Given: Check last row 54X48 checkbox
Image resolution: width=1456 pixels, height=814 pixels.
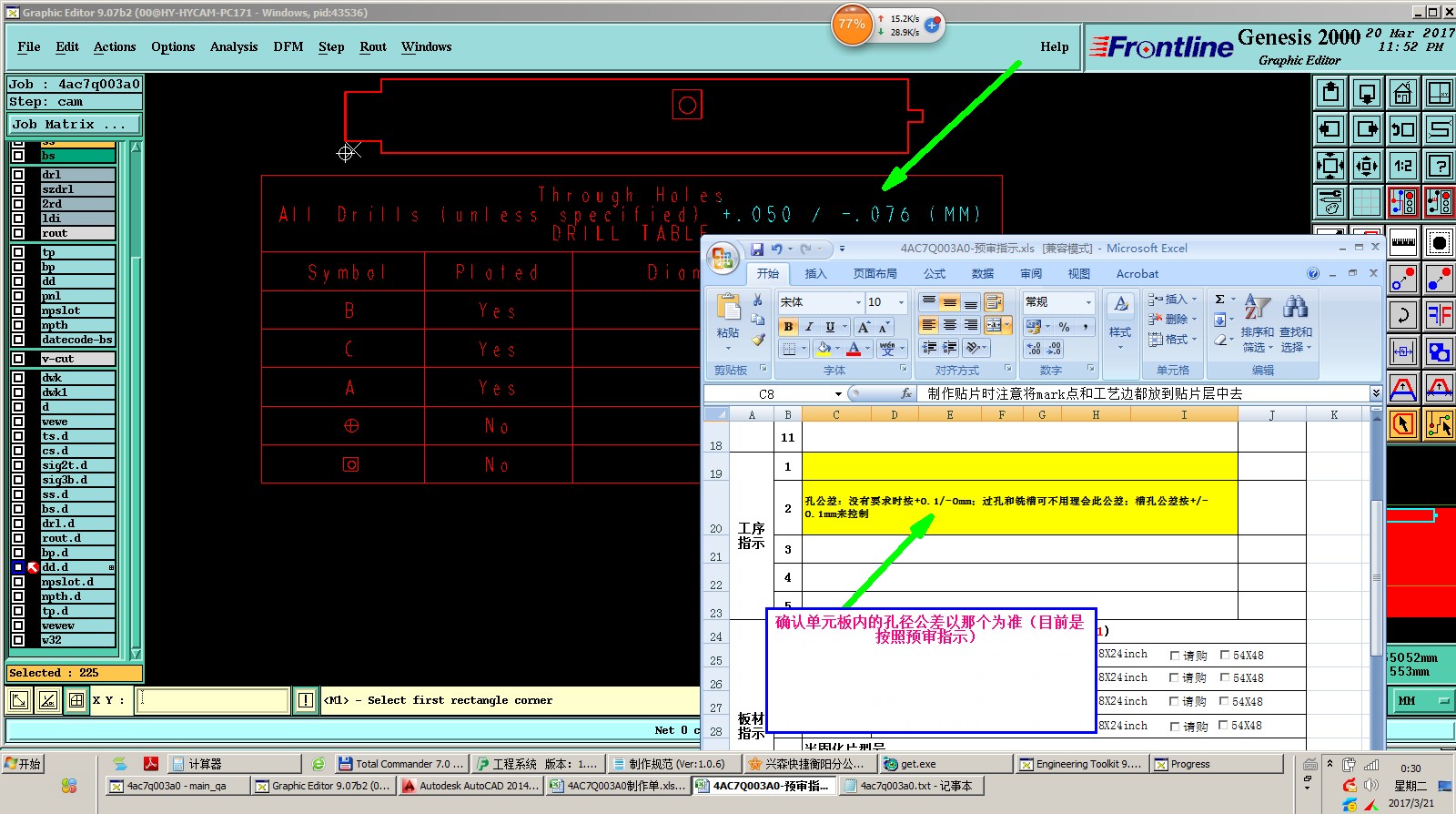Looking at the screenshot, I should click(1223, 726).
